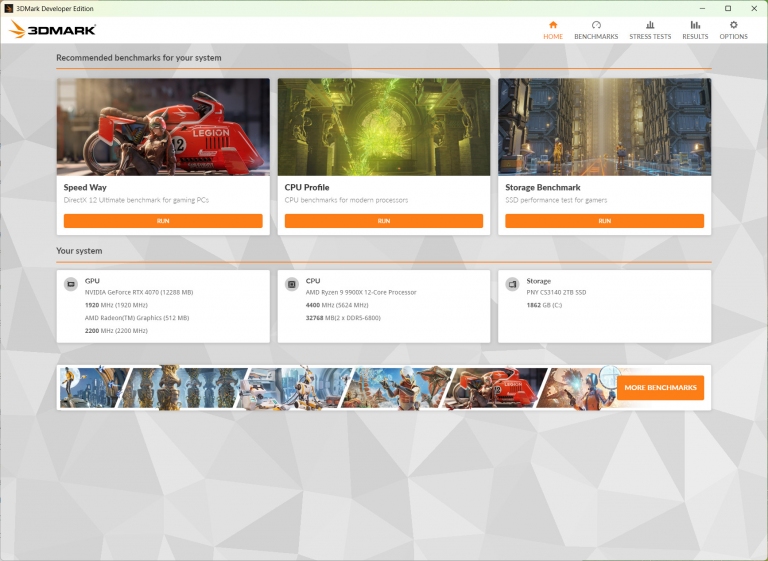Click 'SSD performance test for gamers' description

[x=556, y=200]
